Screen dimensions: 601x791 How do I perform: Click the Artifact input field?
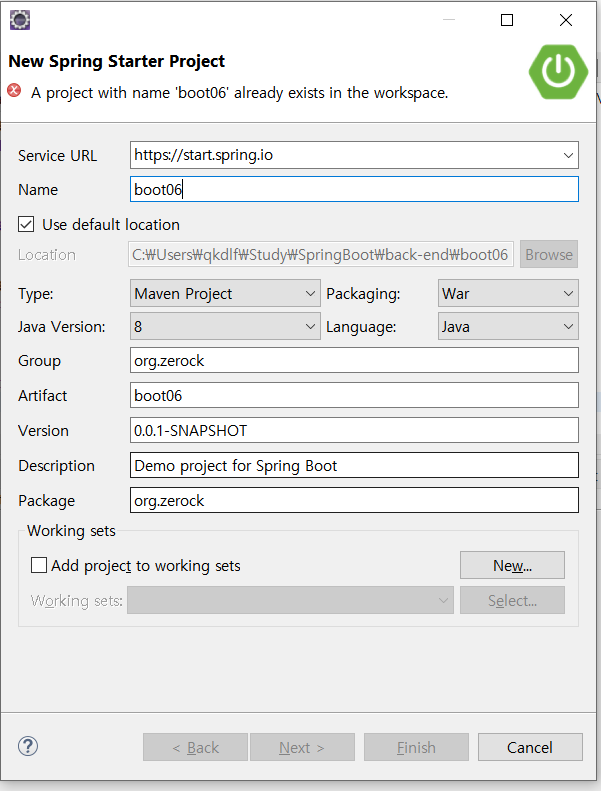point(354,395)
